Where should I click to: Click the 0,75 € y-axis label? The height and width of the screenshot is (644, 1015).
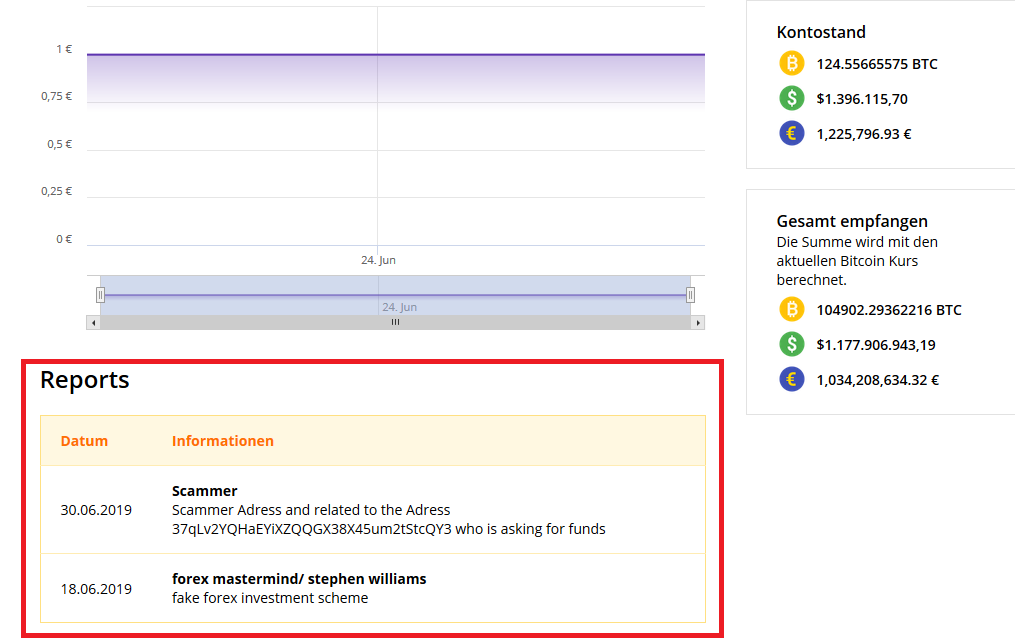click(x=56, y=96)
